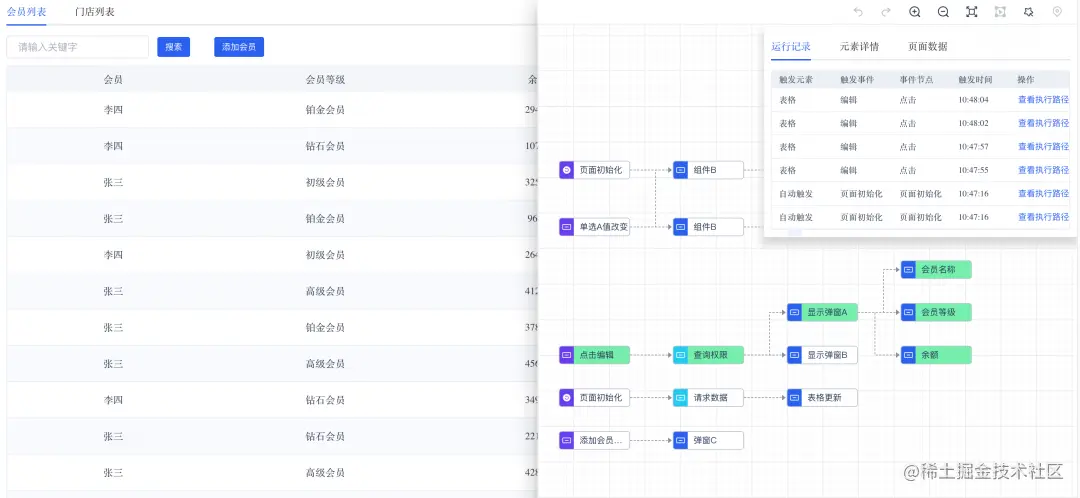The height and width of the screenshot is (498, 1080).
Task: Open the debug bug icon in the toolbar
Action: (x=1028, y=12)
